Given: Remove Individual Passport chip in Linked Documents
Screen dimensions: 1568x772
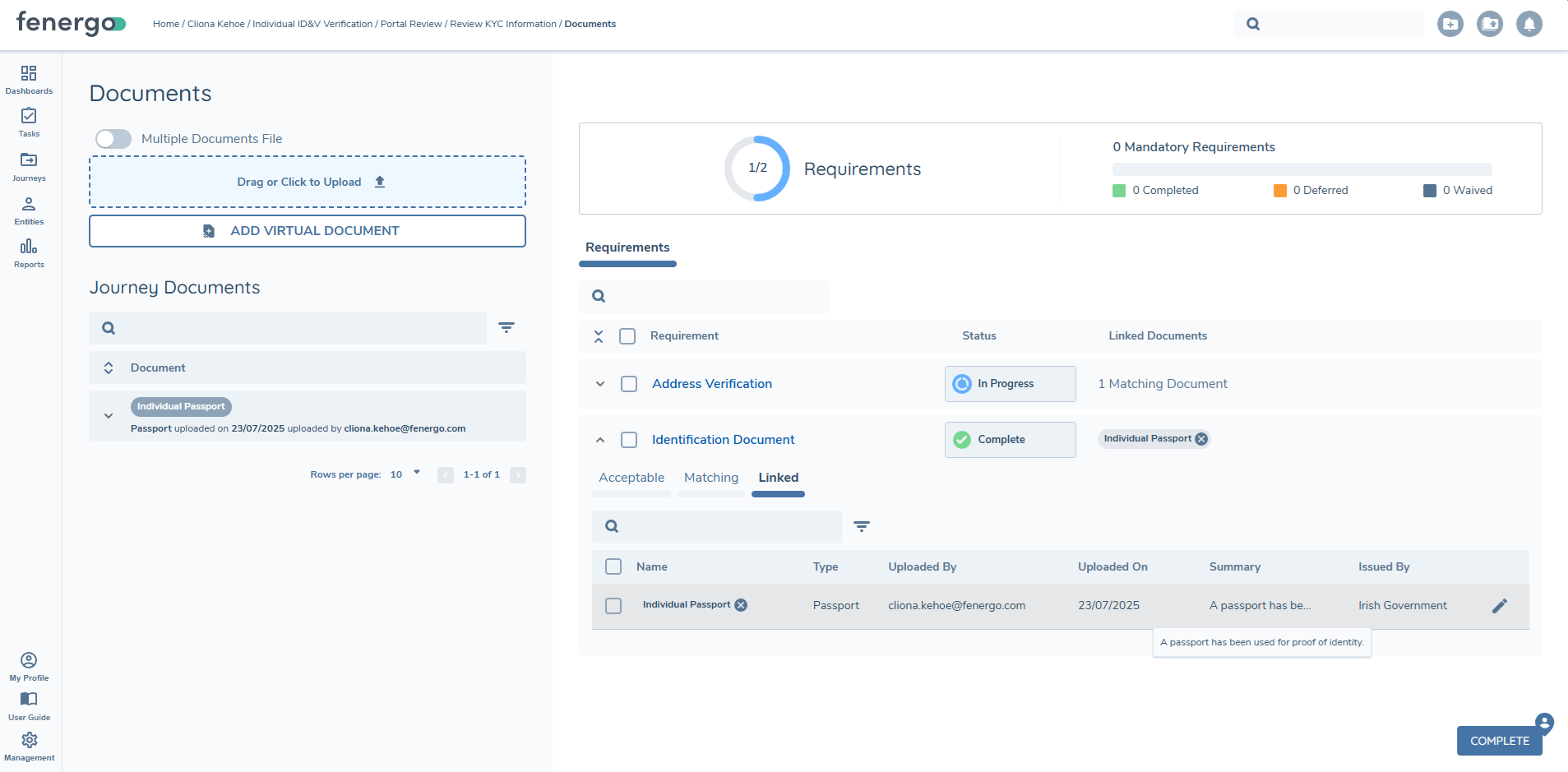Looking at the screenshot, I should coord(1201,439).
